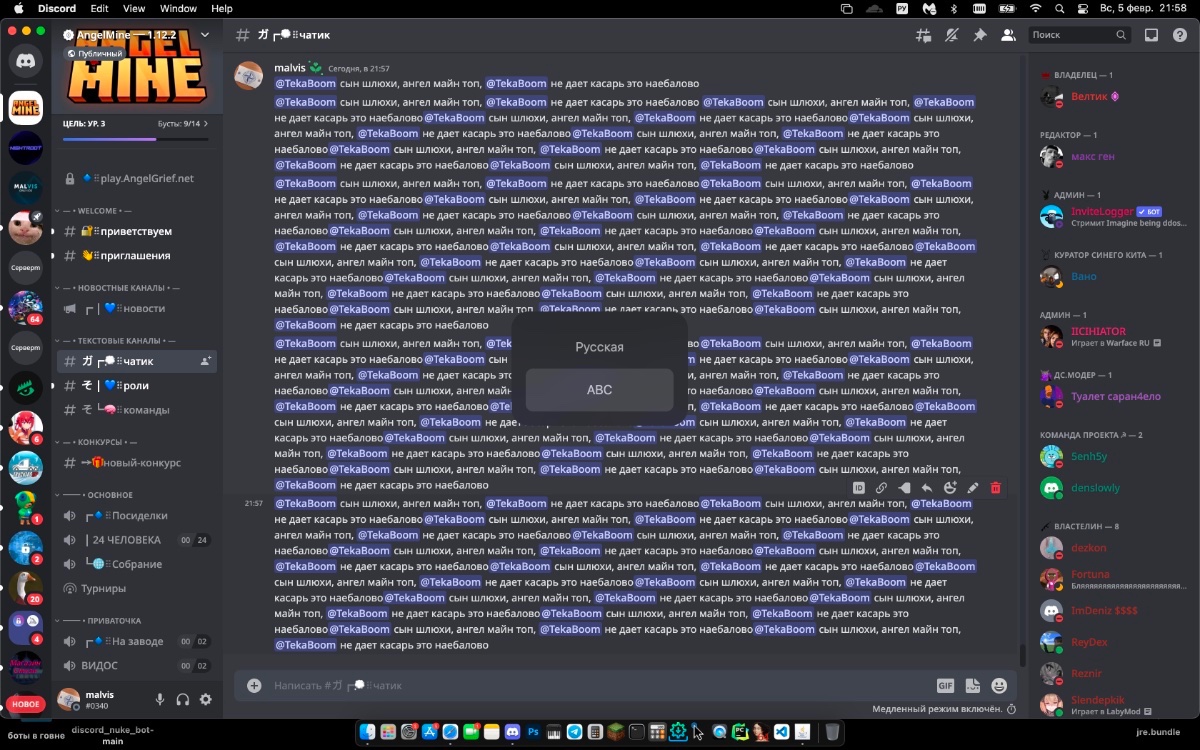
Task: Collapse the КОНКУРСЫ category
Action: click(100, 442)
